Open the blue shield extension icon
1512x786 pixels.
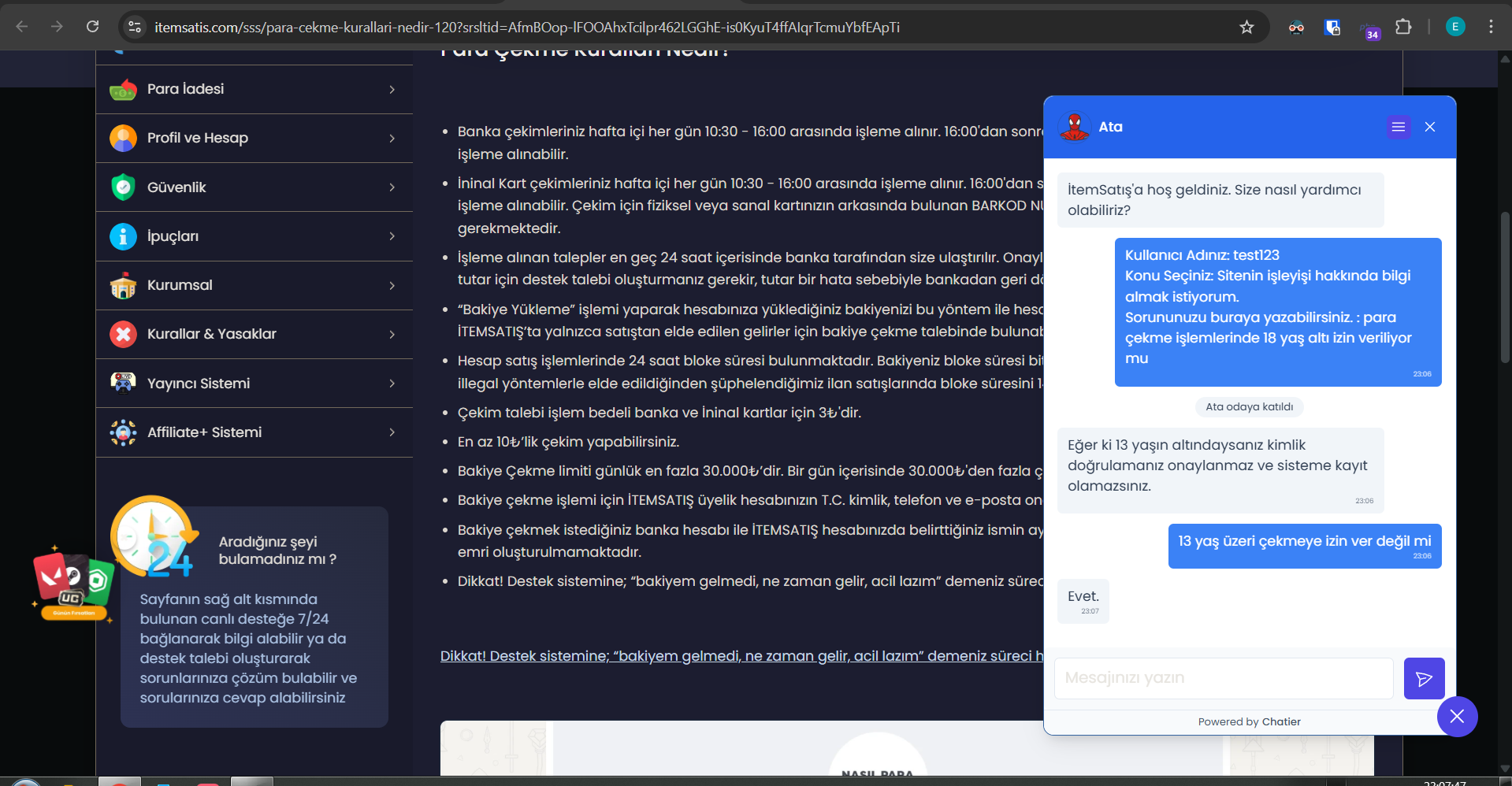coord(1332,27)
